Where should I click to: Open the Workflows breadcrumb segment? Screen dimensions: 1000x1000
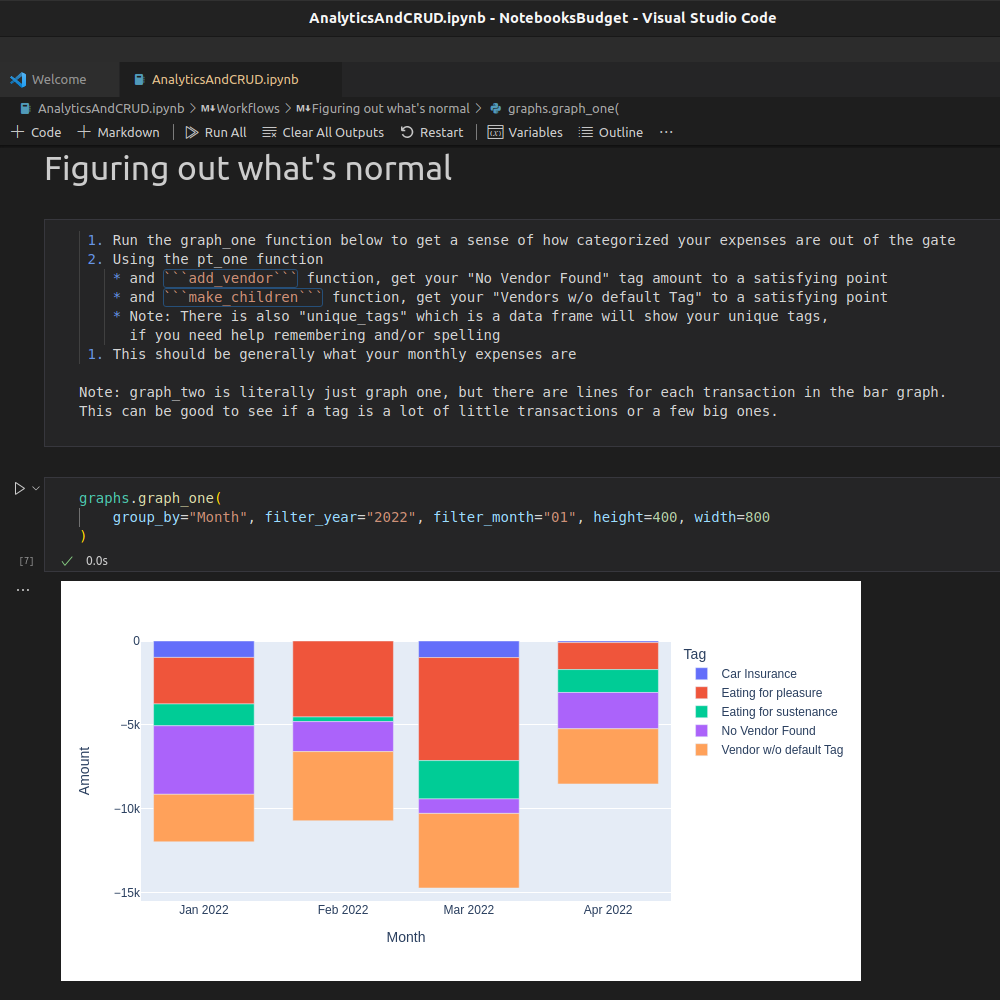tap(247, 108)
